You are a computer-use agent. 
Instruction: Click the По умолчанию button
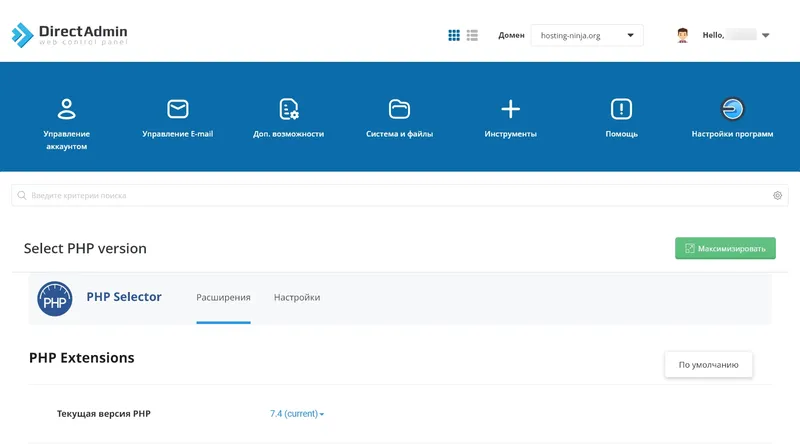click(708, 364)
